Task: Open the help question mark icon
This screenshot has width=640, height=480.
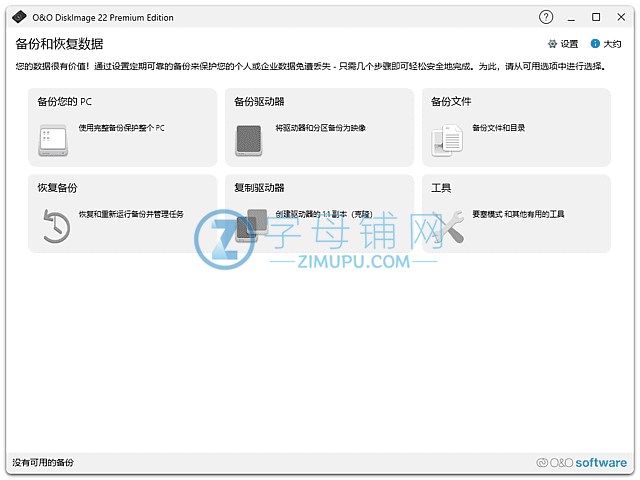Action: point(546,17)
